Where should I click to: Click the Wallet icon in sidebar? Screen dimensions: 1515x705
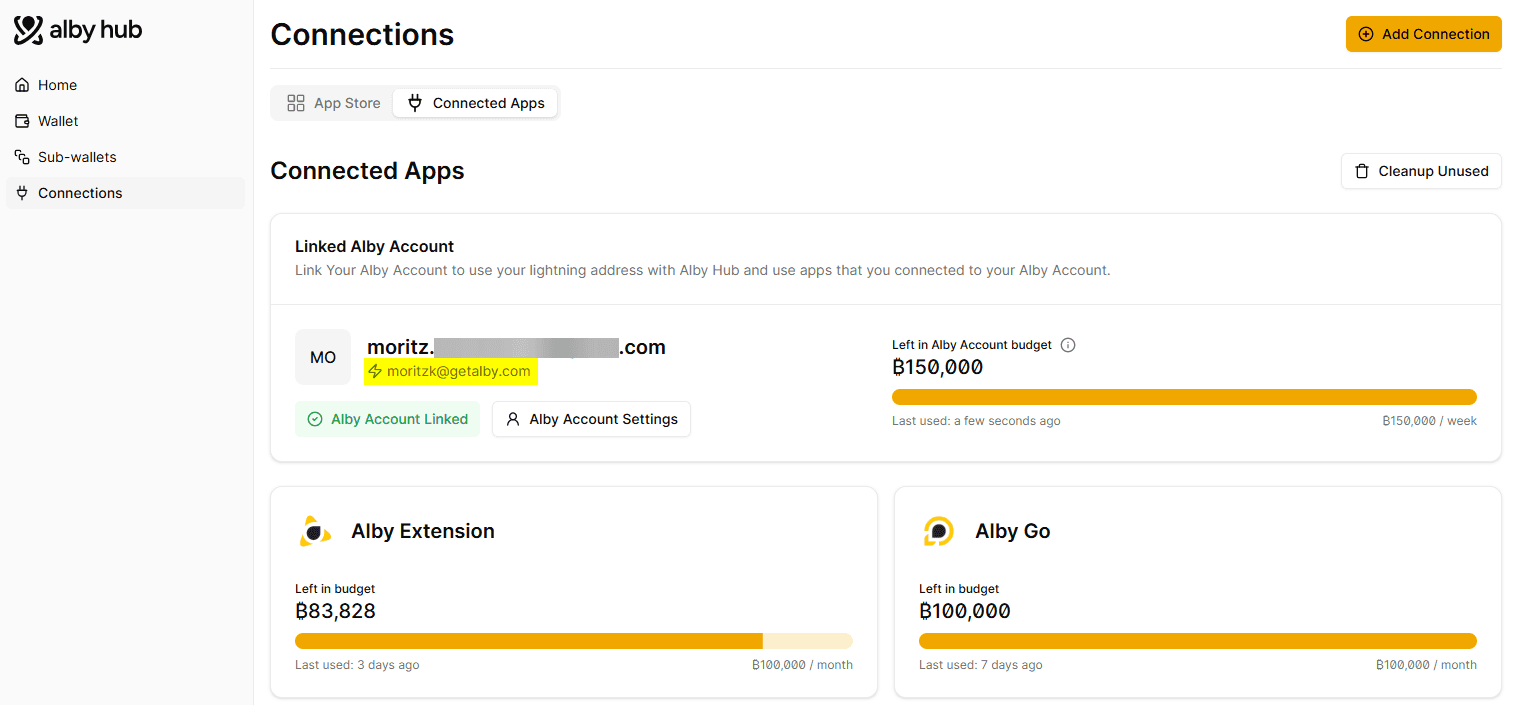click(x=22, y=121)
